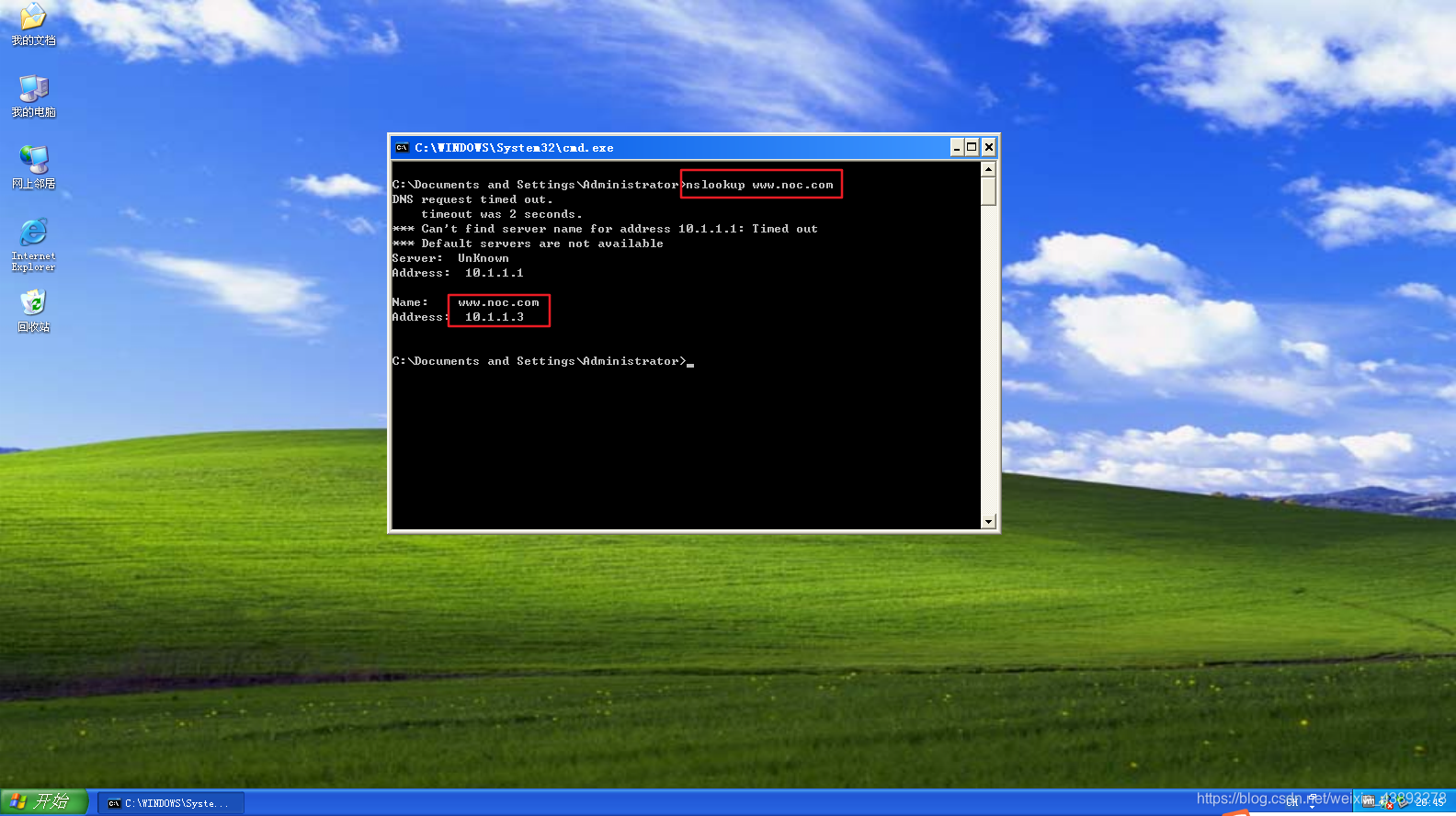Click the 开始 Start button

point(44,801)
